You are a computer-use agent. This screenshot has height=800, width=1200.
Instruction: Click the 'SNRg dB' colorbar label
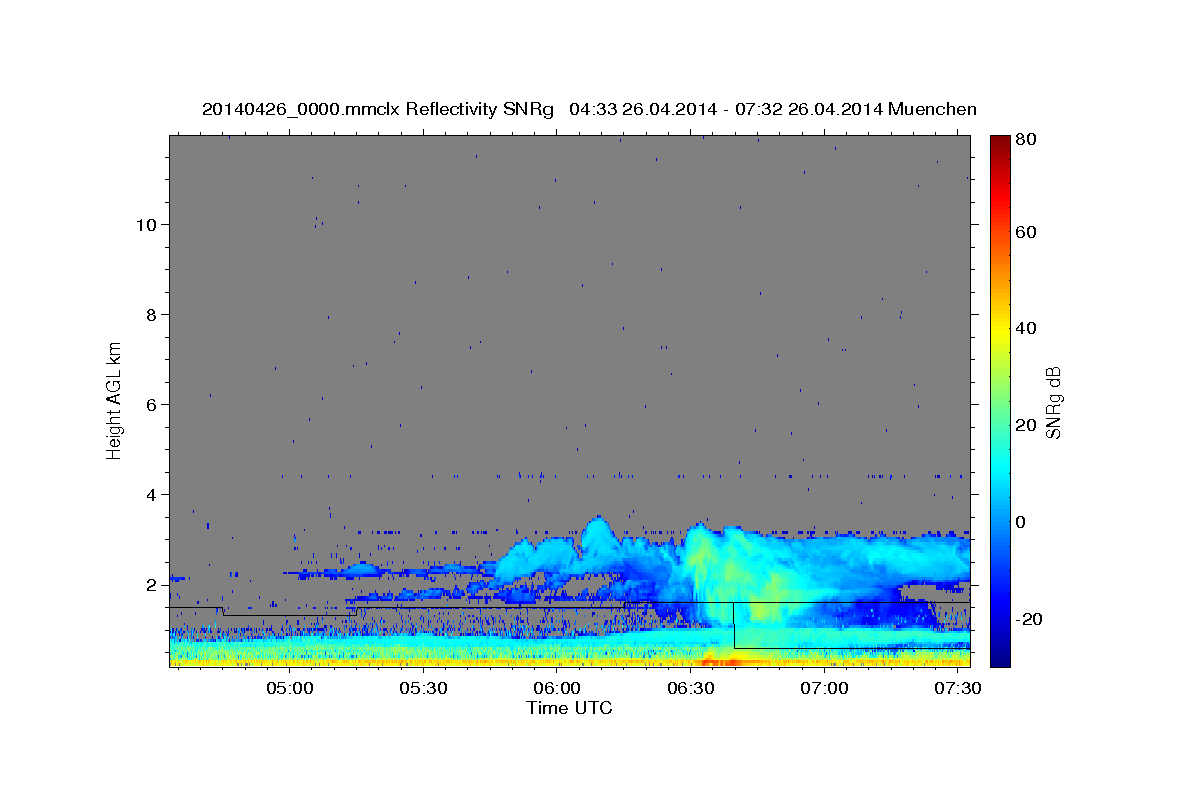(x=1053, y=402)
